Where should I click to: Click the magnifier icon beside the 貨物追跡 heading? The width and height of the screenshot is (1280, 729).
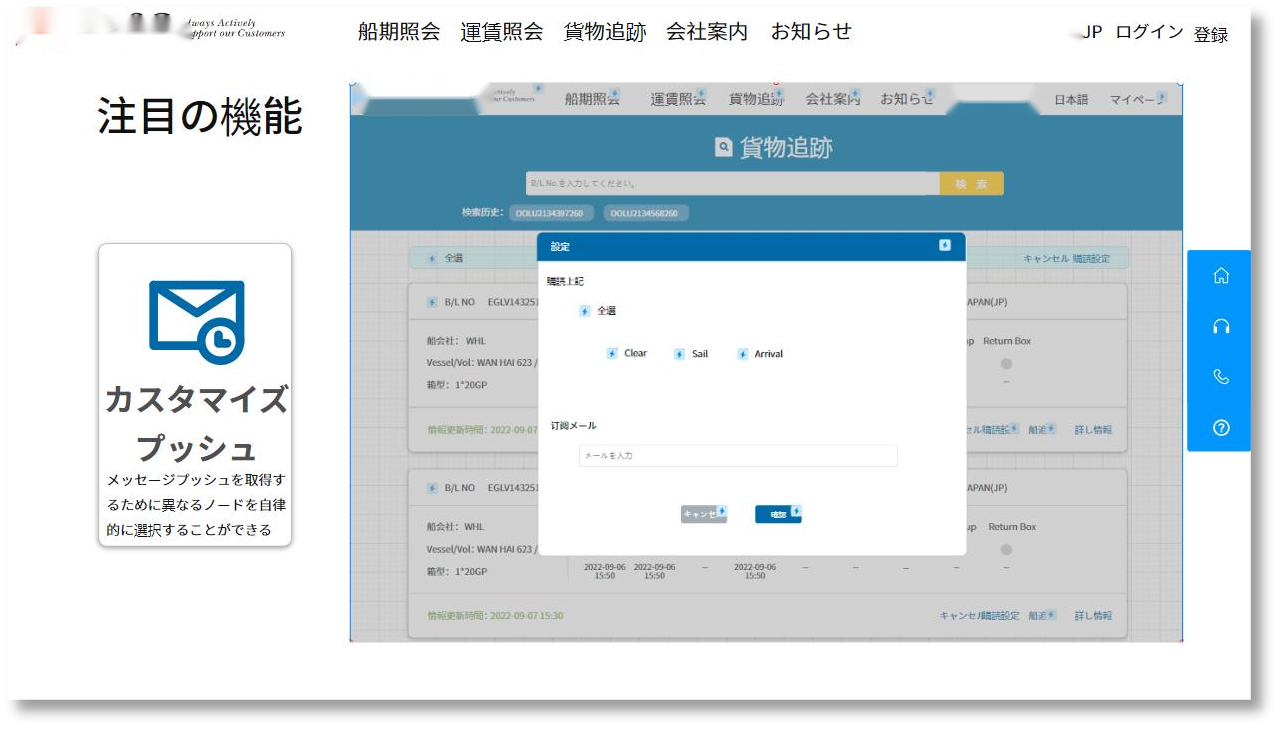coord(724,148)
